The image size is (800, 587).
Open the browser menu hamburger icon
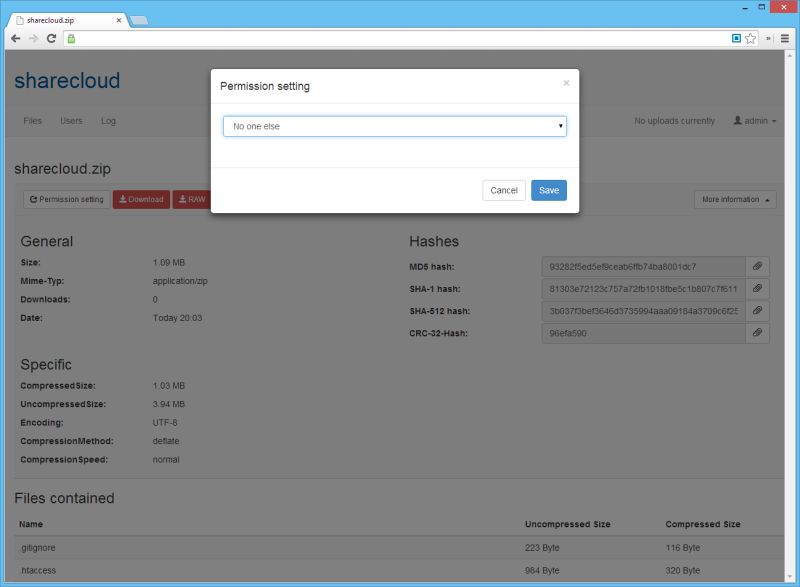[x=785, y=39]
